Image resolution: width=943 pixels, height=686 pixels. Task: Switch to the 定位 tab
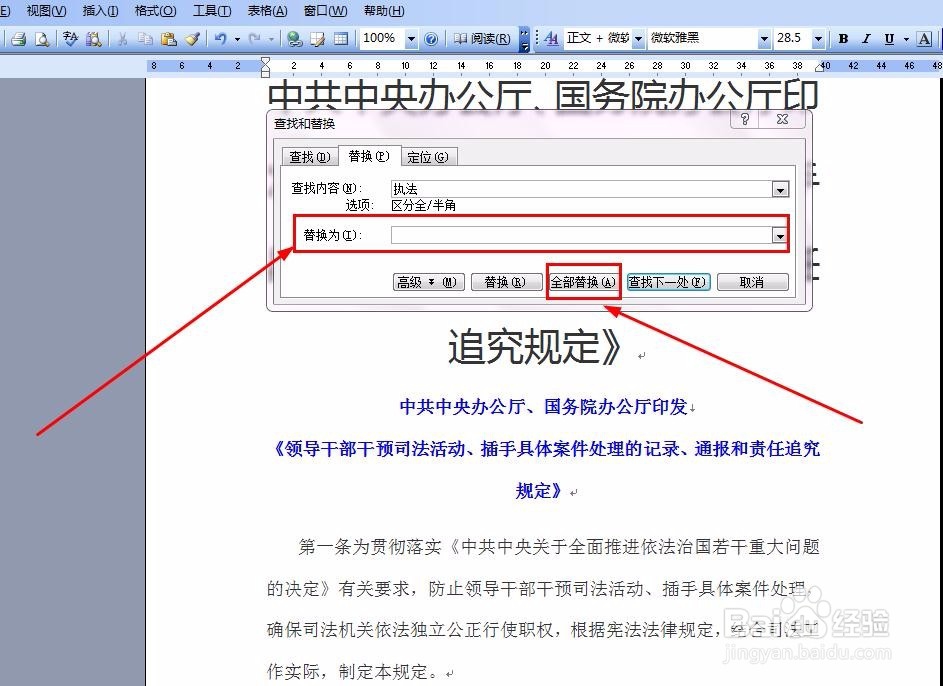click(x=429, y=156)
